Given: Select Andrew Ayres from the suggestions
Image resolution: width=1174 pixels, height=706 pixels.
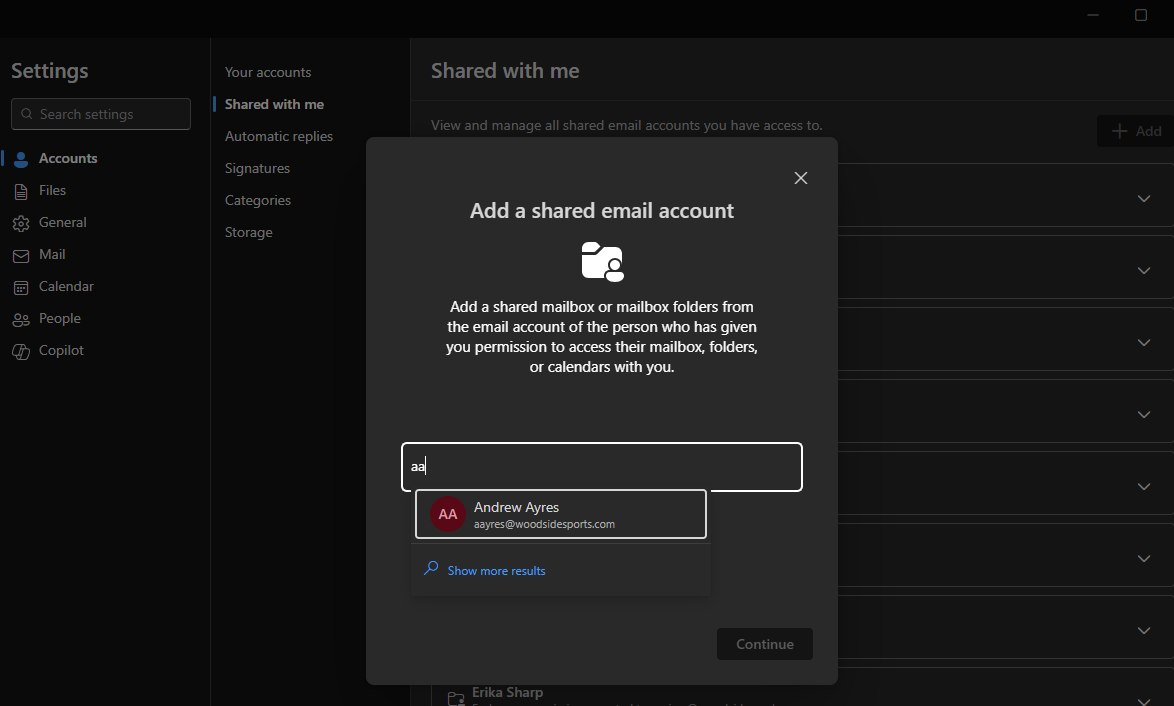Looking at the screenshot, I should pyautogui.click(x=560, y=514).
